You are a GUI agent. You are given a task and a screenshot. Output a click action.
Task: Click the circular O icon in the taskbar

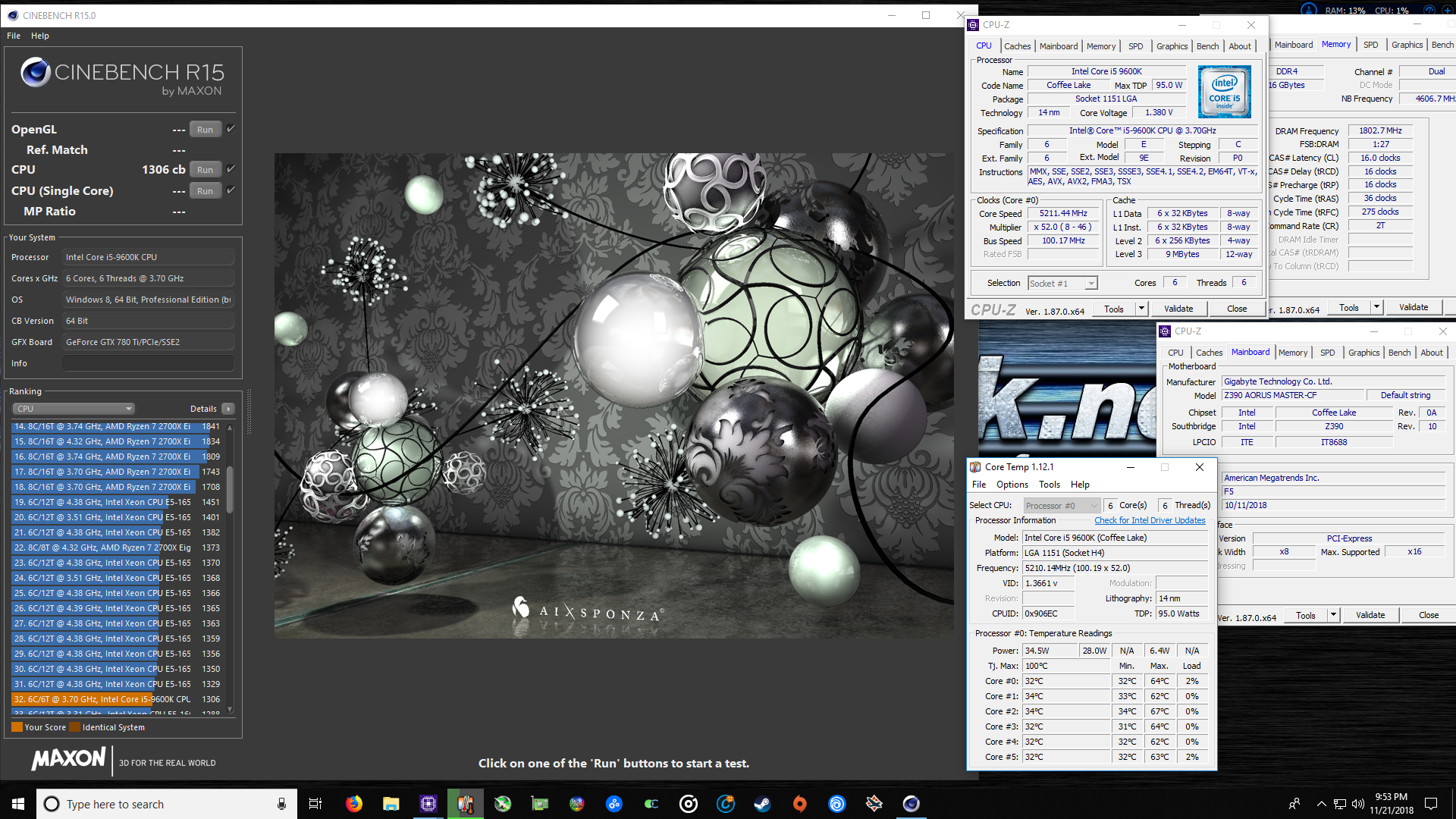pyautogui.click(x=689, y=804)
